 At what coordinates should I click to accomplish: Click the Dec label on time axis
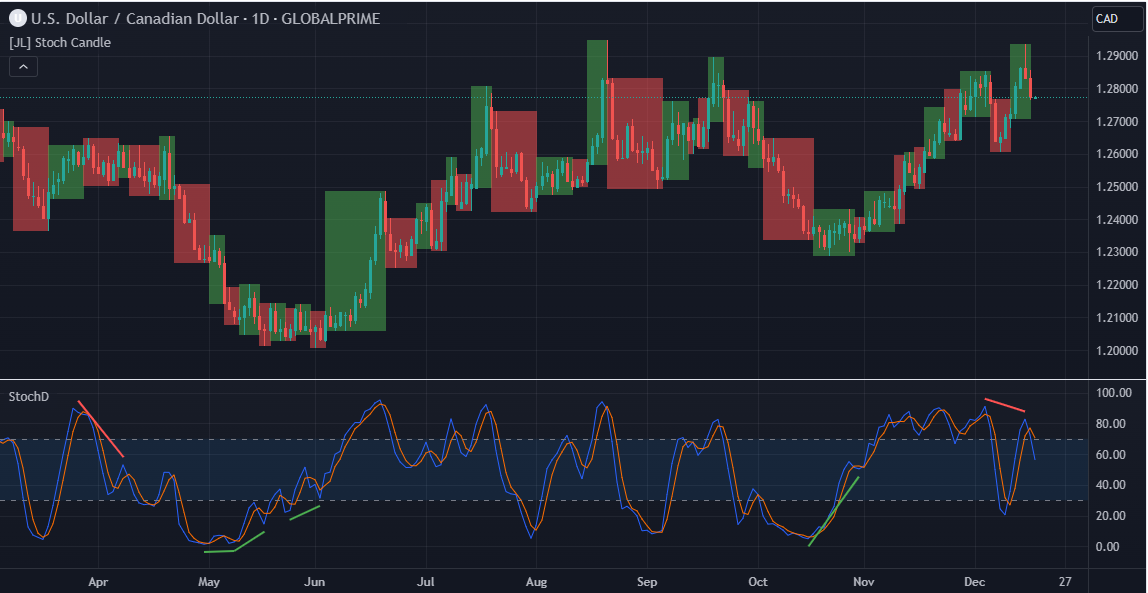(x=974, y=581)
